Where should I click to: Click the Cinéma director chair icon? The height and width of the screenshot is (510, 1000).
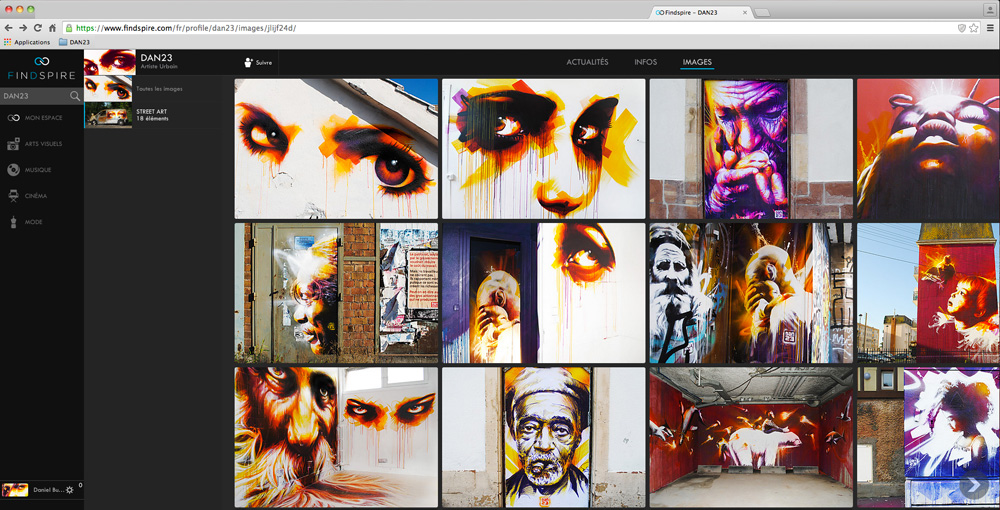[x=13, y=196]
